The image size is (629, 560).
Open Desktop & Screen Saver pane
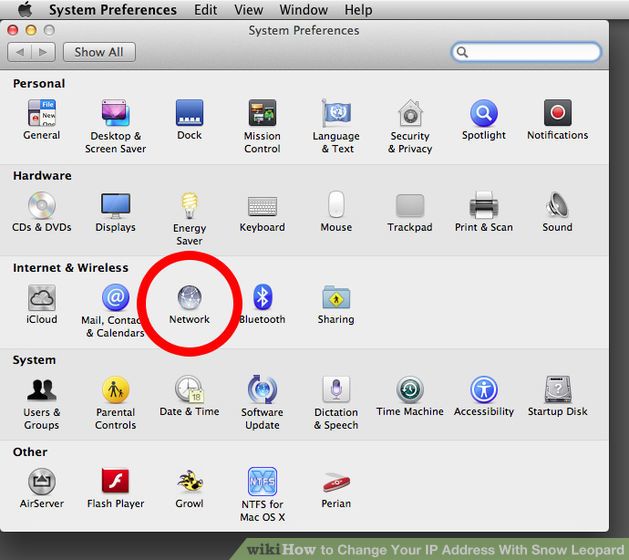point(116,126)
